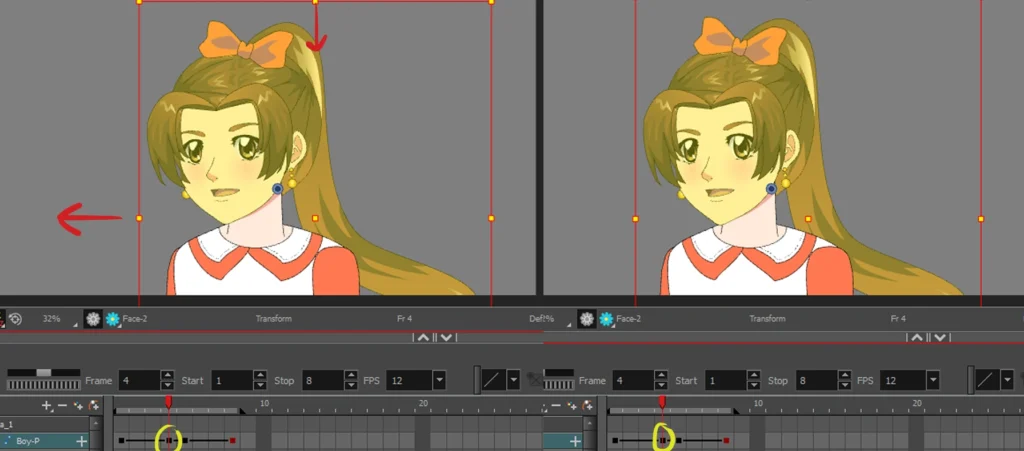The width and height of the screenshot is (1024, 451).
Task: Click the down chevron below right view
Action: click(x=940, y=337)
